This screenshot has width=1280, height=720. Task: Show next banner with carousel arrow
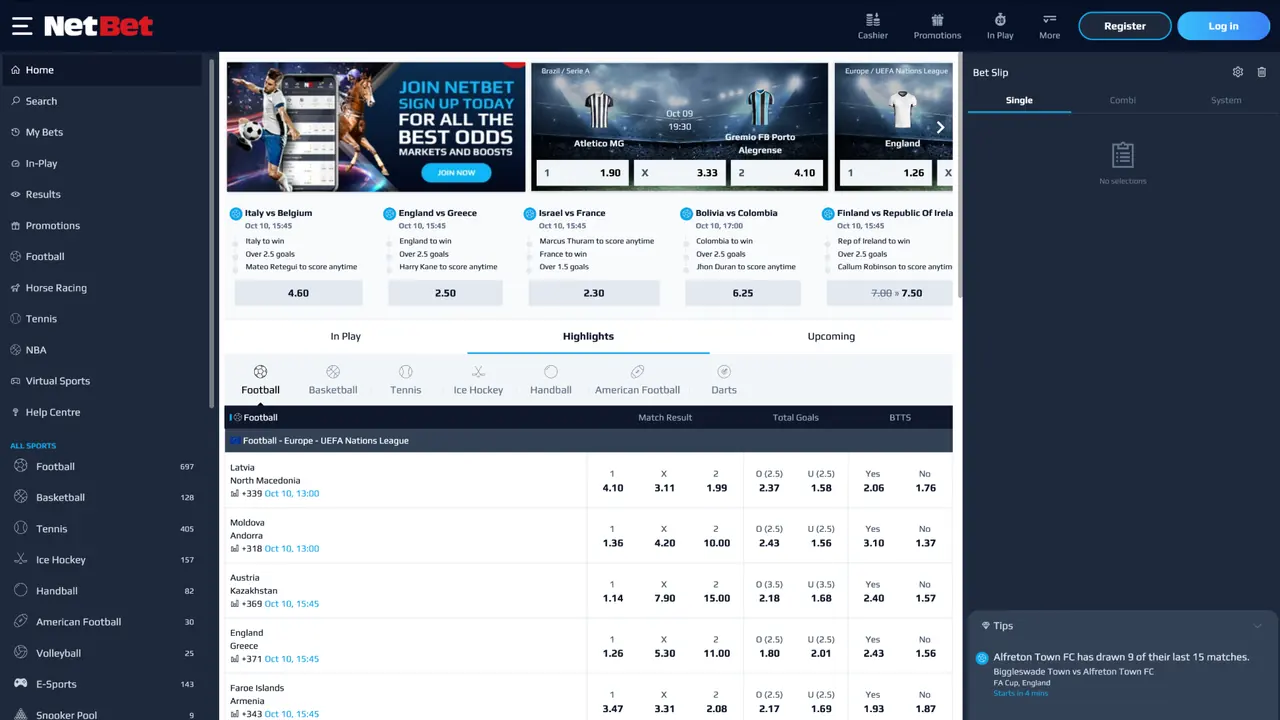click(x=940, y=127)
